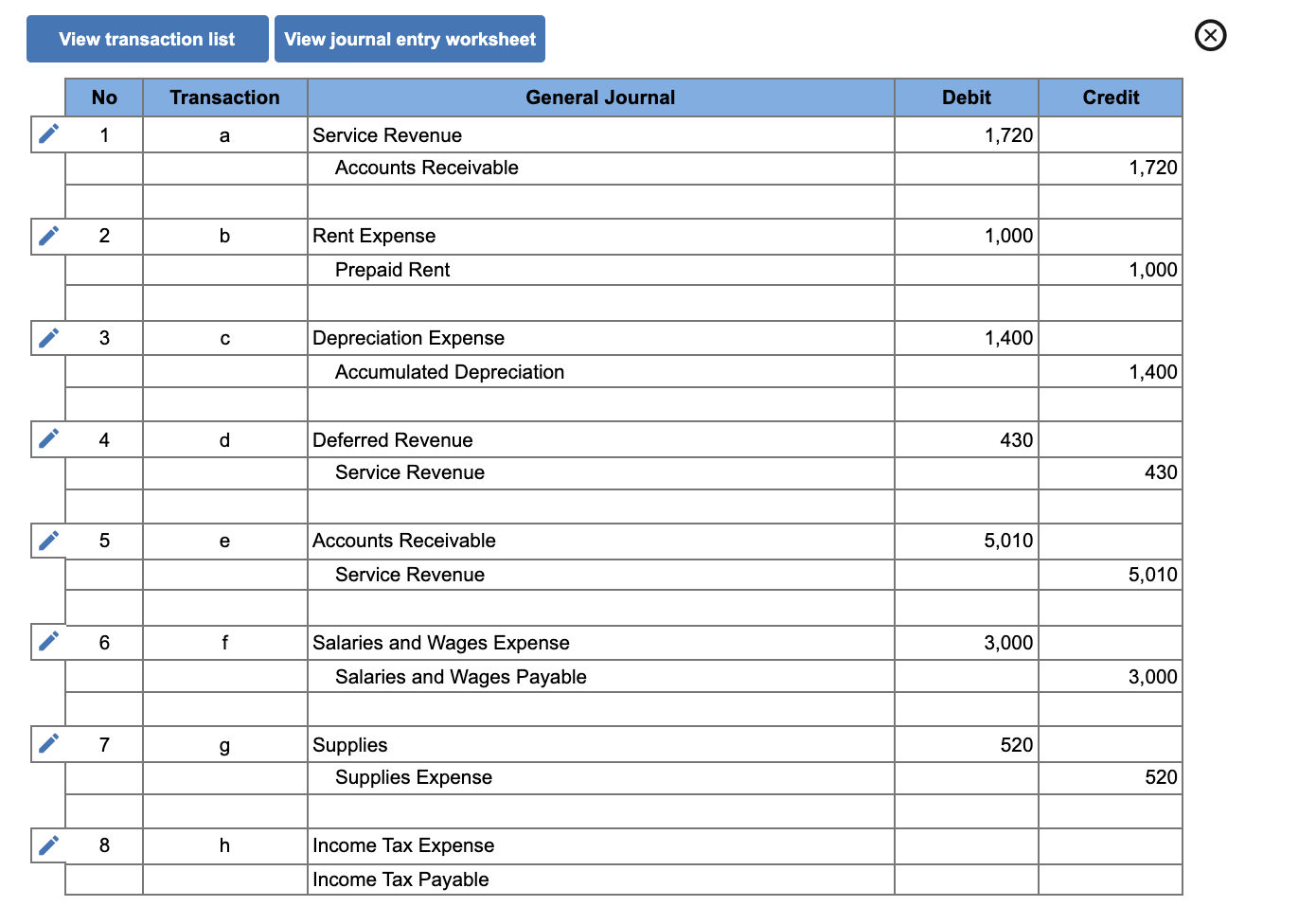Click the Transaction column header
1316x924 pixels.
225,98
